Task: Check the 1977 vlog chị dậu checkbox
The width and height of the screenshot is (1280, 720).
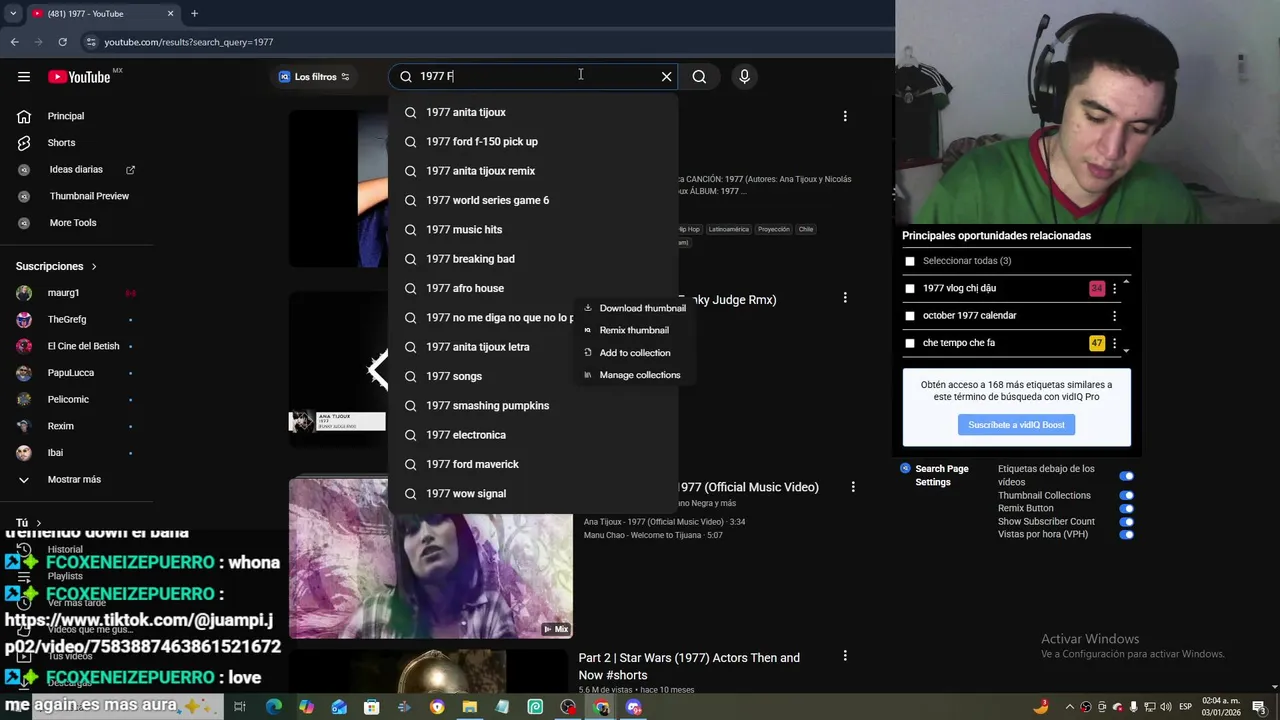Action: [x=910, y=289]
